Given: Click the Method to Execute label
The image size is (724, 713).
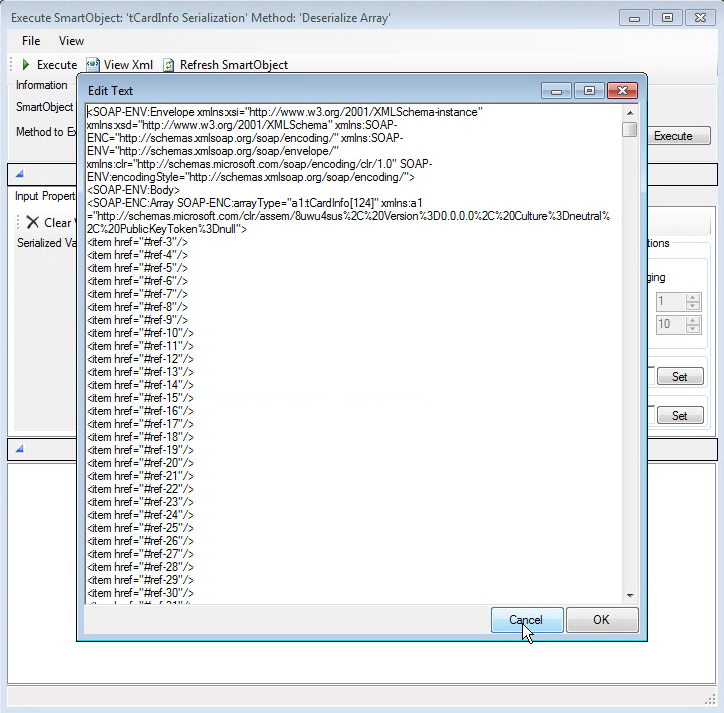Looking at the screenshot, I should coord(46,132).
